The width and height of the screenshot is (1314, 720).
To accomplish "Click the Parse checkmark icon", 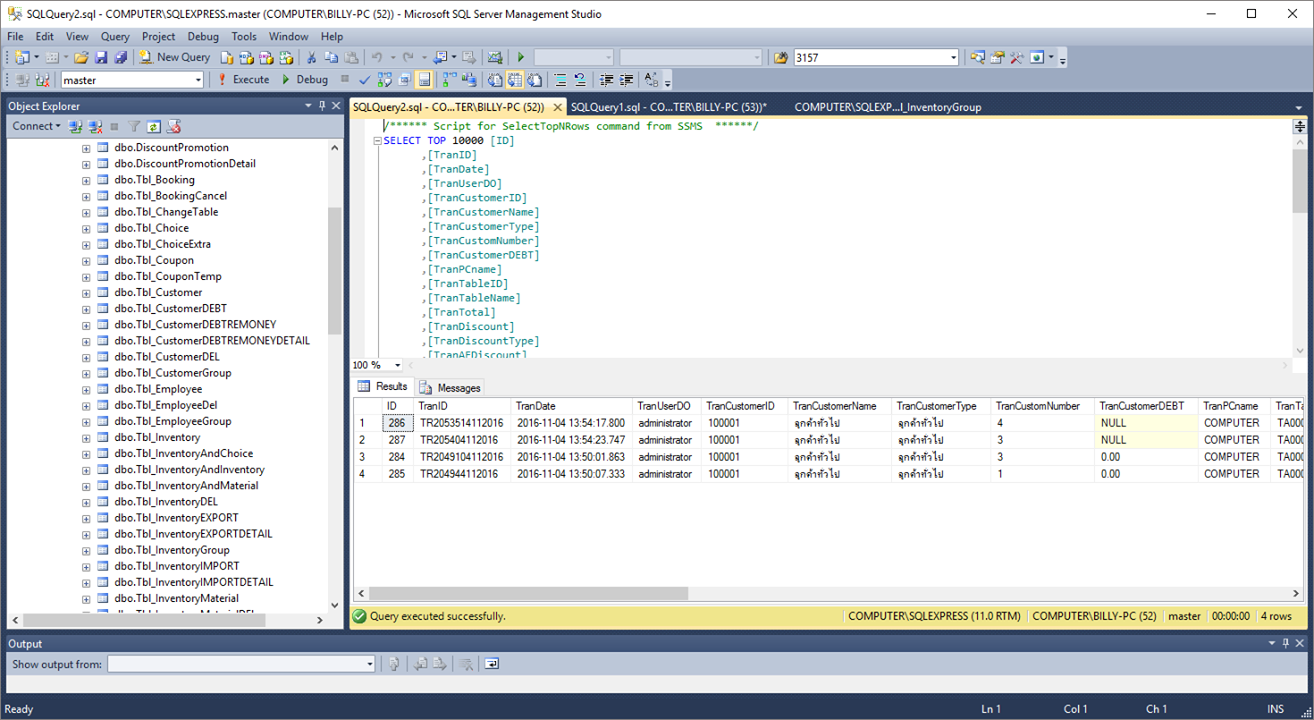I will tap(365, 80).
